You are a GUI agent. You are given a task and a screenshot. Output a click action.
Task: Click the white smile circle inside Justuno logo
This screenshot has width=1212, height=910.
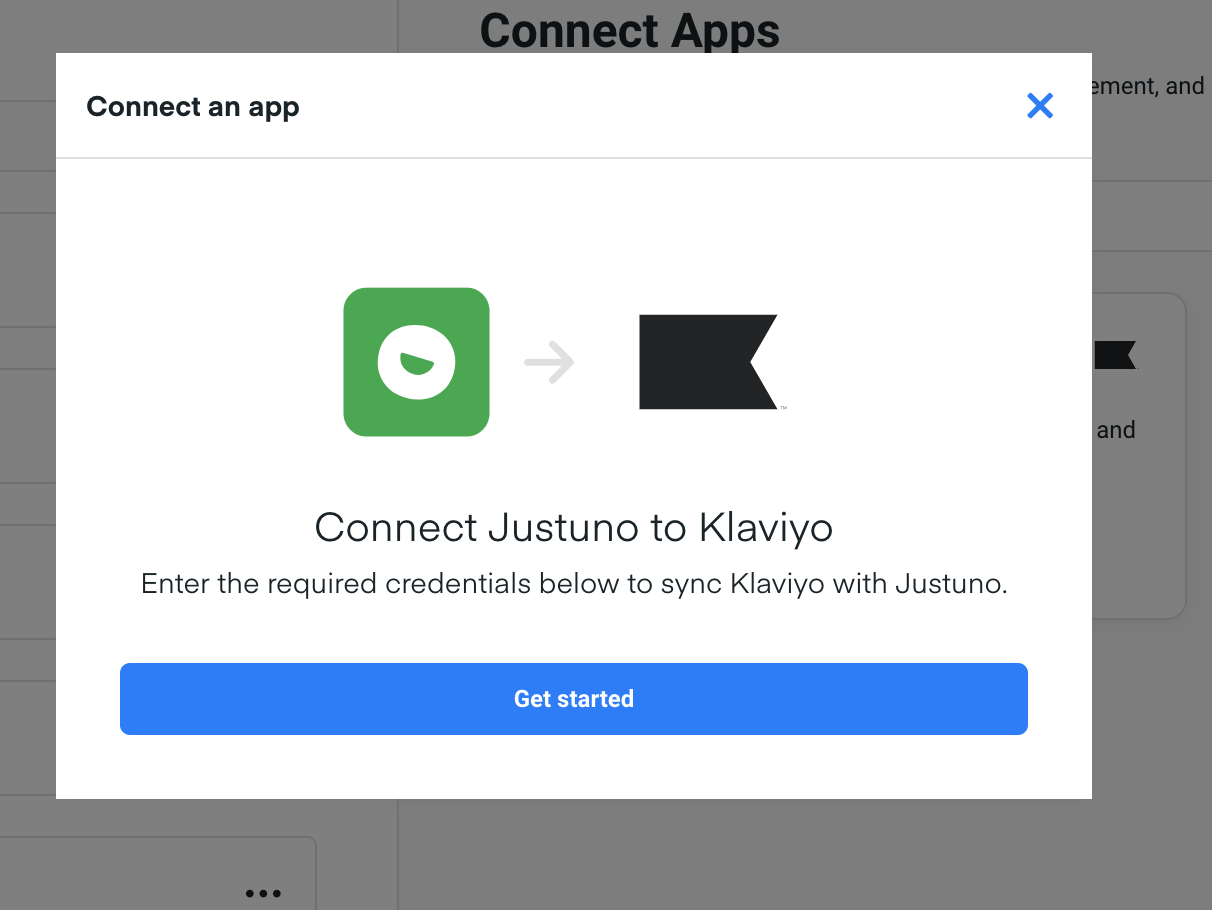point(416,362)
